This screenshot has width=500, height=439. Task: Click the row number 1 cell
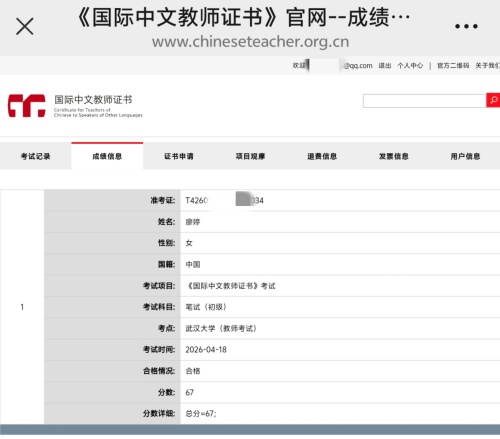coord(22,307)
